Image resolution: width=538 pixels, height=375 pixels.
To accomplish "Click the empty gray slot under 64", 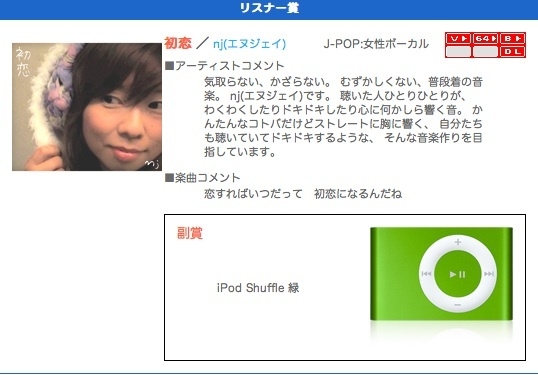I will tap(485, 52).
